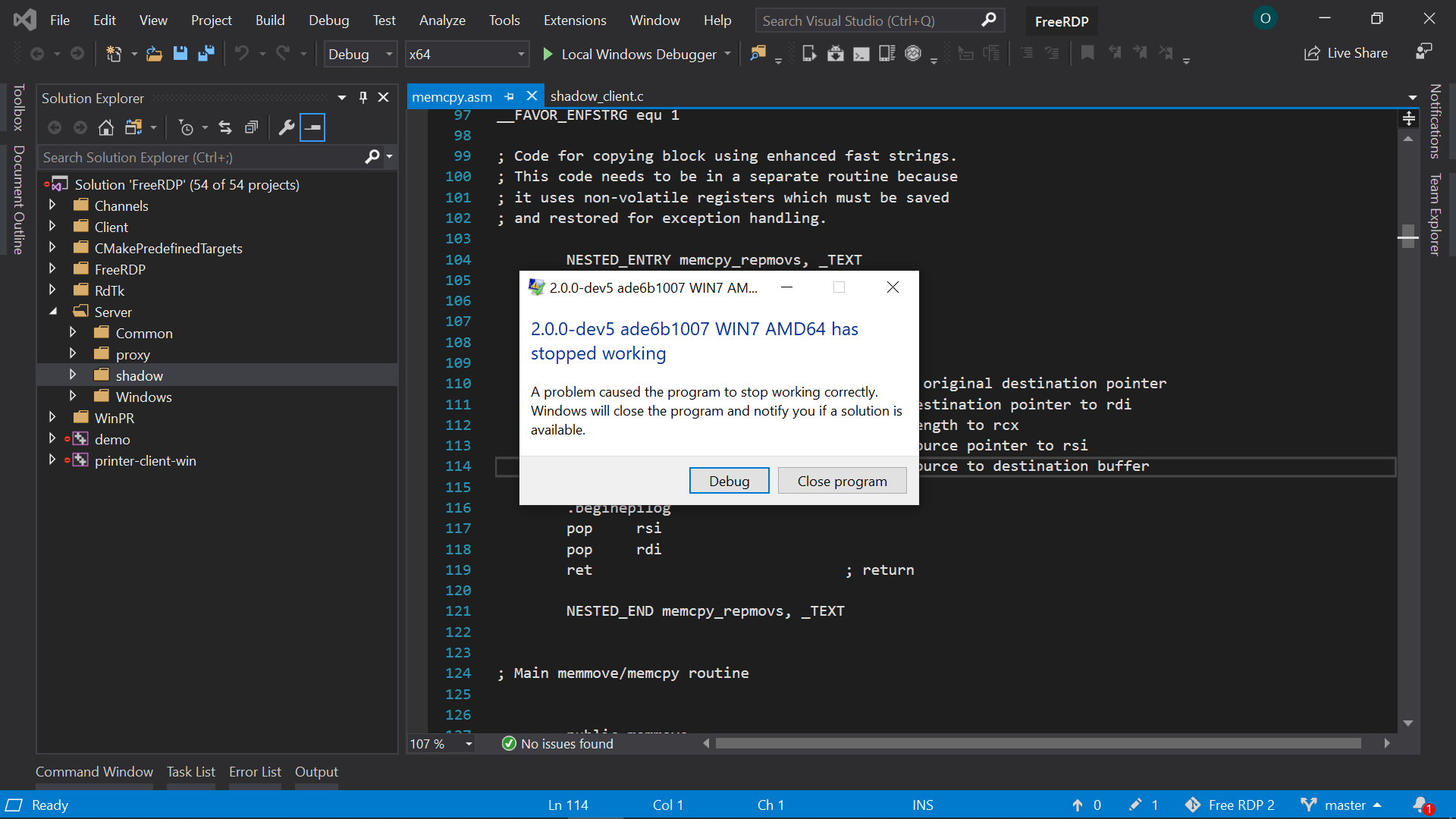Toggle Preview Selected Items in Solution Explorer

click(x=312, y=127)
